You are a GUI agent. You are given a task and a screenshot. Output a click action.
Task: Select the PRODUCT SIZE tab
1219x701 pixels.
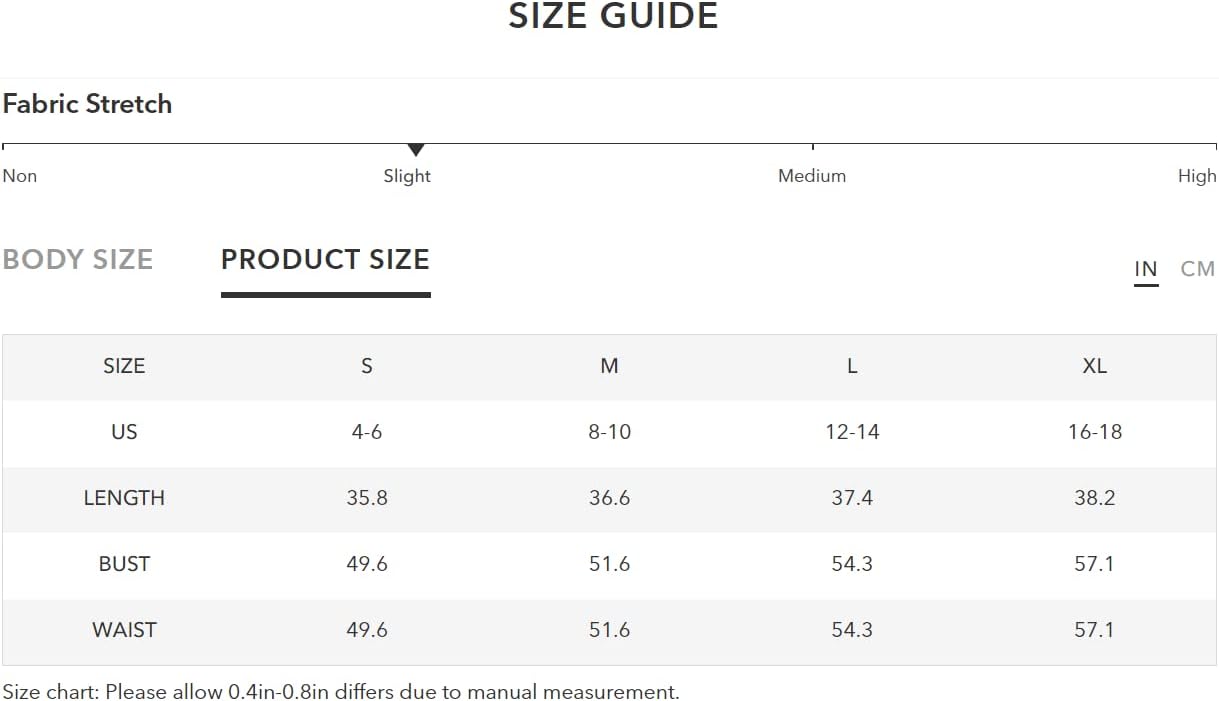point(325,259)
